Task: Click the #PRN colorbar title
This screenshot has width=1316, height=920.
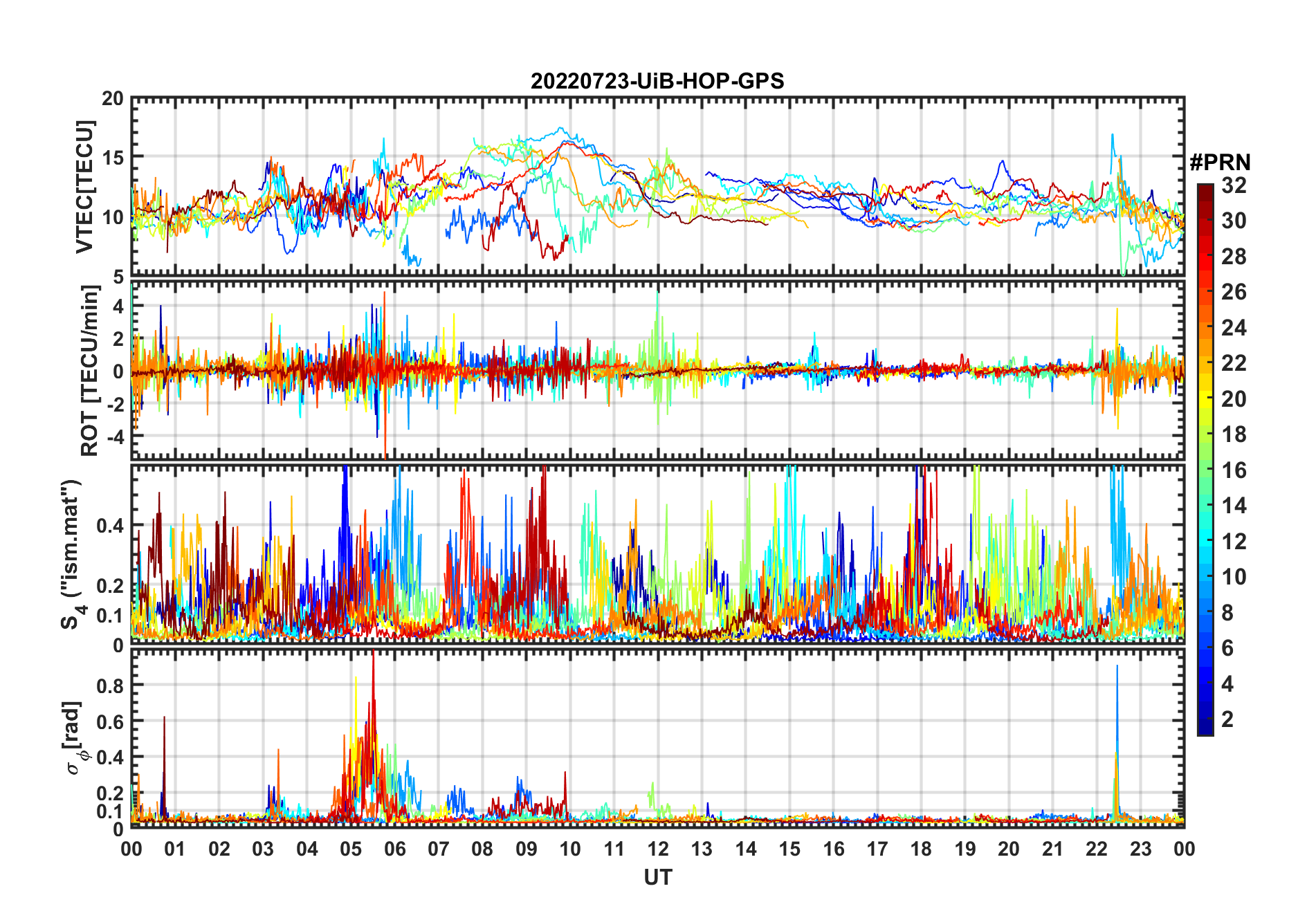Action: coord(1220,163)
